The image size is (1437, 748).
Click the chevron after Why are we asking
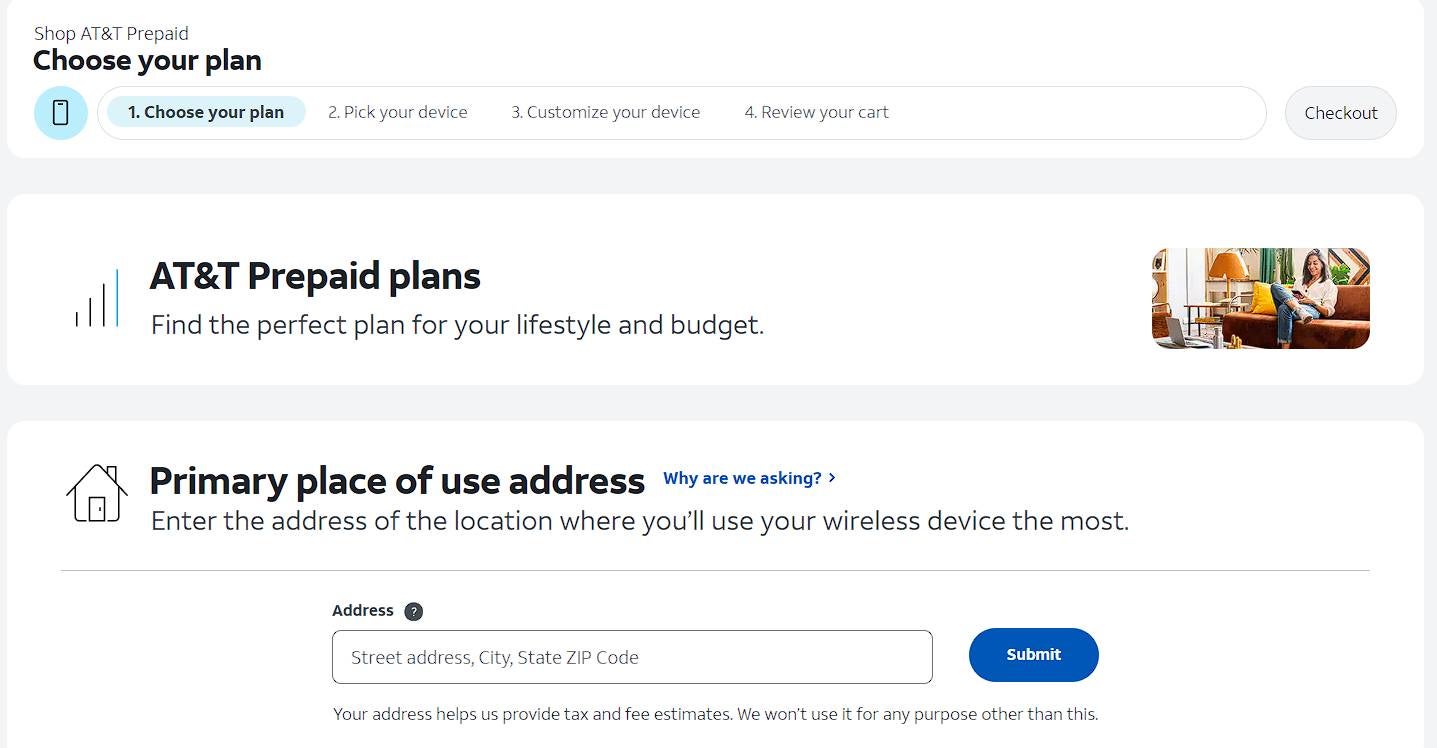(831, 478)
